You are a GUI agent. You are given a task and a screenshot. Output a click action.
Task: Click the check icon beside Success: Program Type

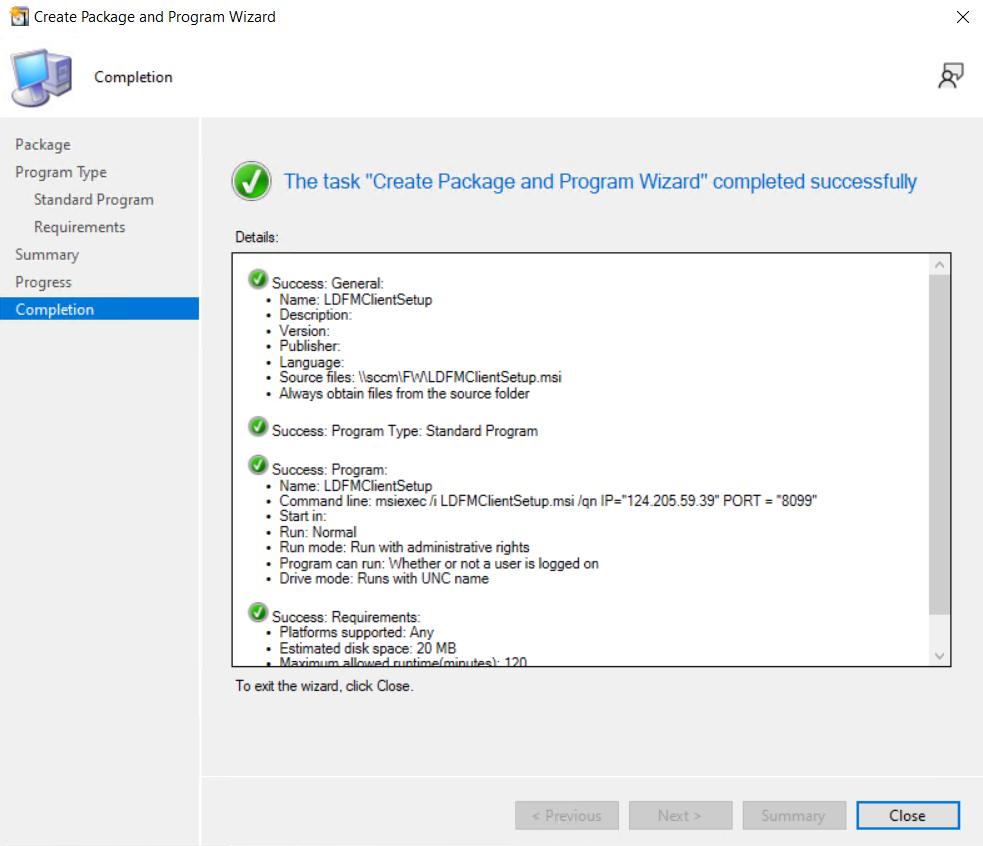click(x=258, y=428)
